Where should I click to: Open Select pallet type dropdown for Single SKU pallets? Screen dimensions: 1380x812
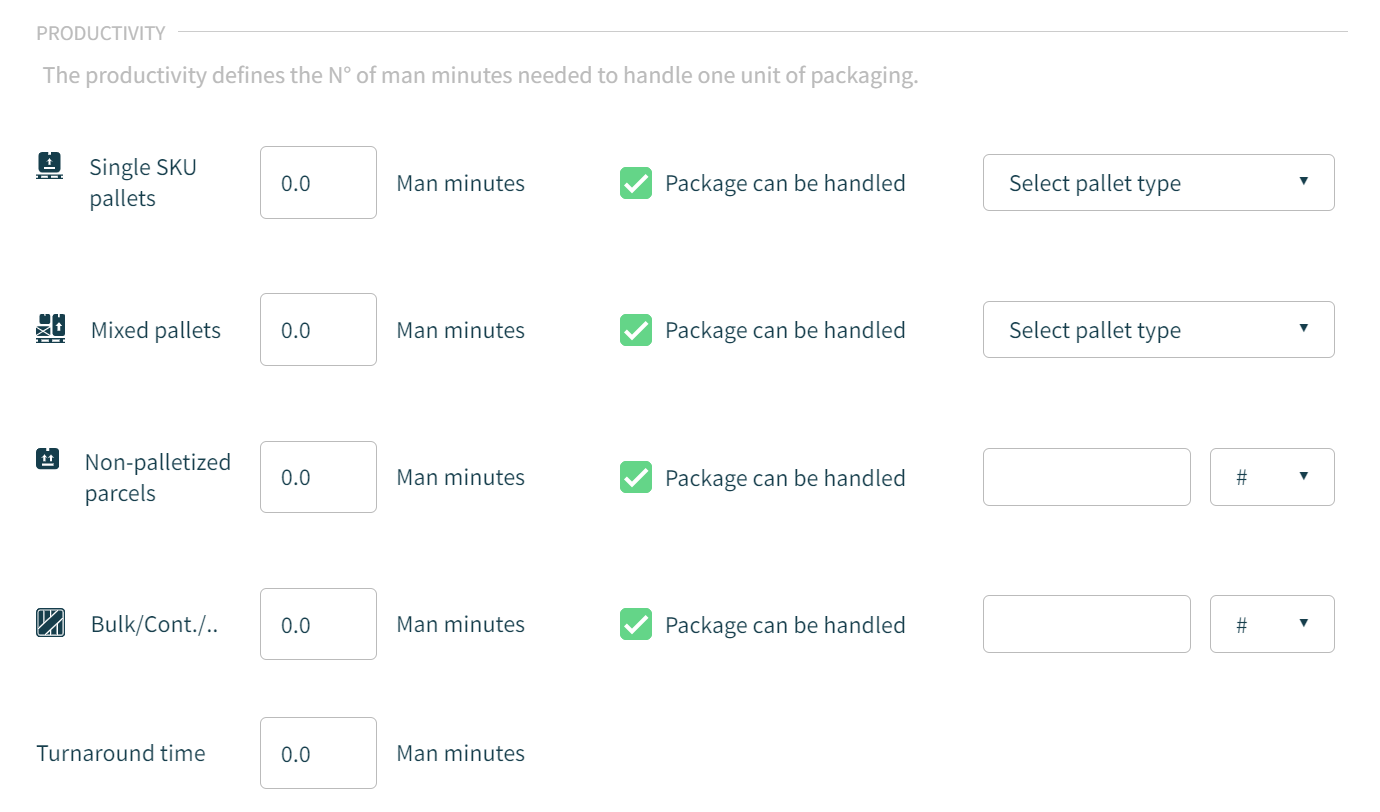1158,182
